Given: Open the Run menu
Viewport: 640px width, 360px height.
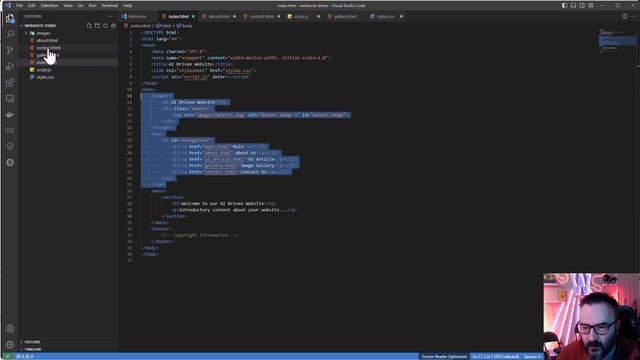Looking at the screenshot, I should pyautogui.click(x=93, y=5).
